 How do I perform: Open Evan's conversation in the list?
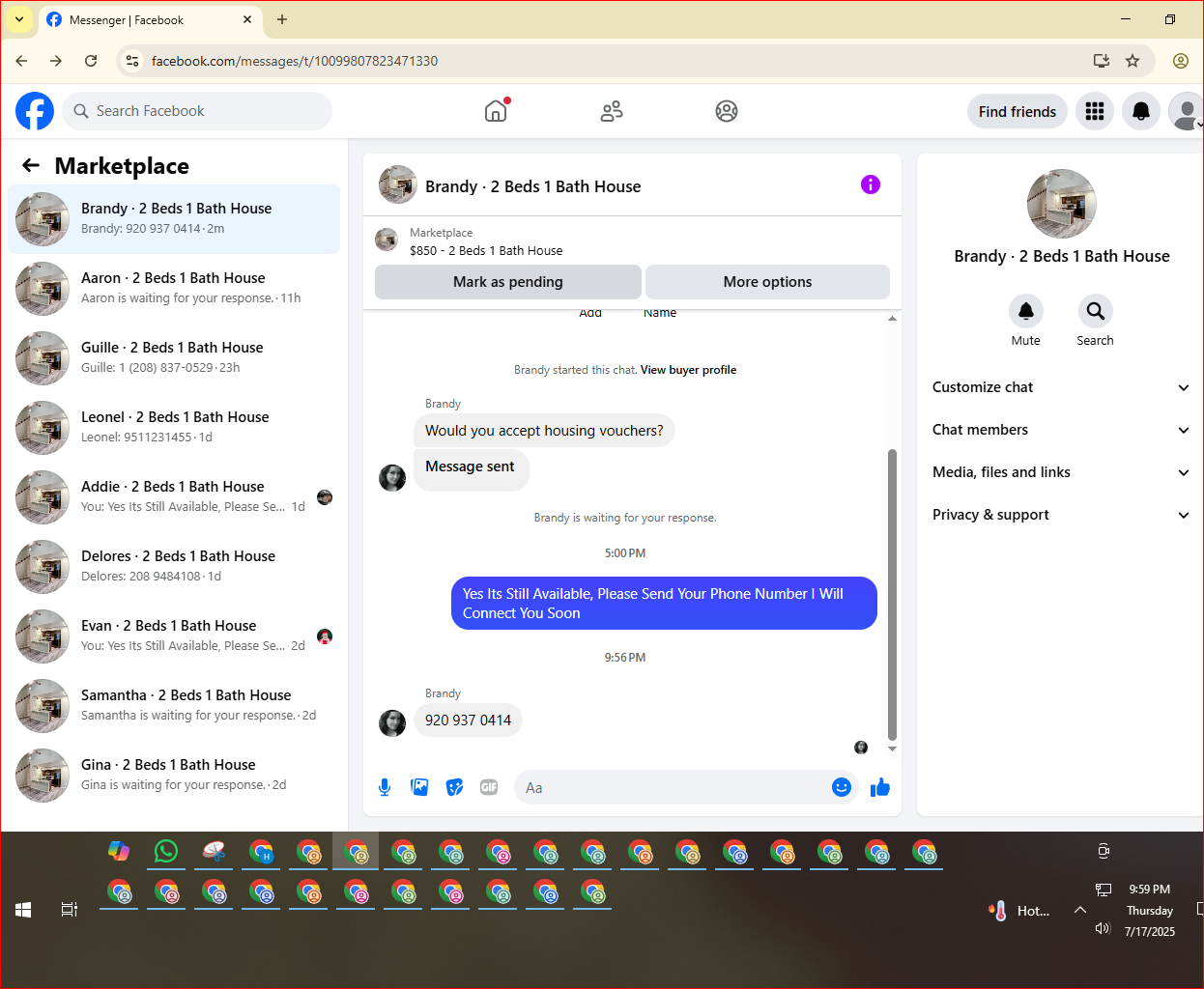[x=174, y=636]
